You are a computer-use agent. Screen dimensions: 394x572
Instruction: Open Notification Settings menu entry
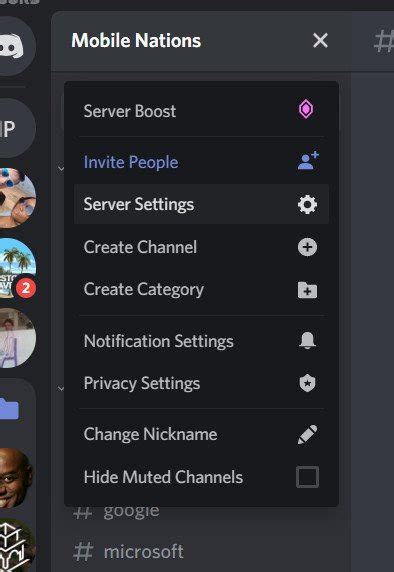tap(201, 341)
